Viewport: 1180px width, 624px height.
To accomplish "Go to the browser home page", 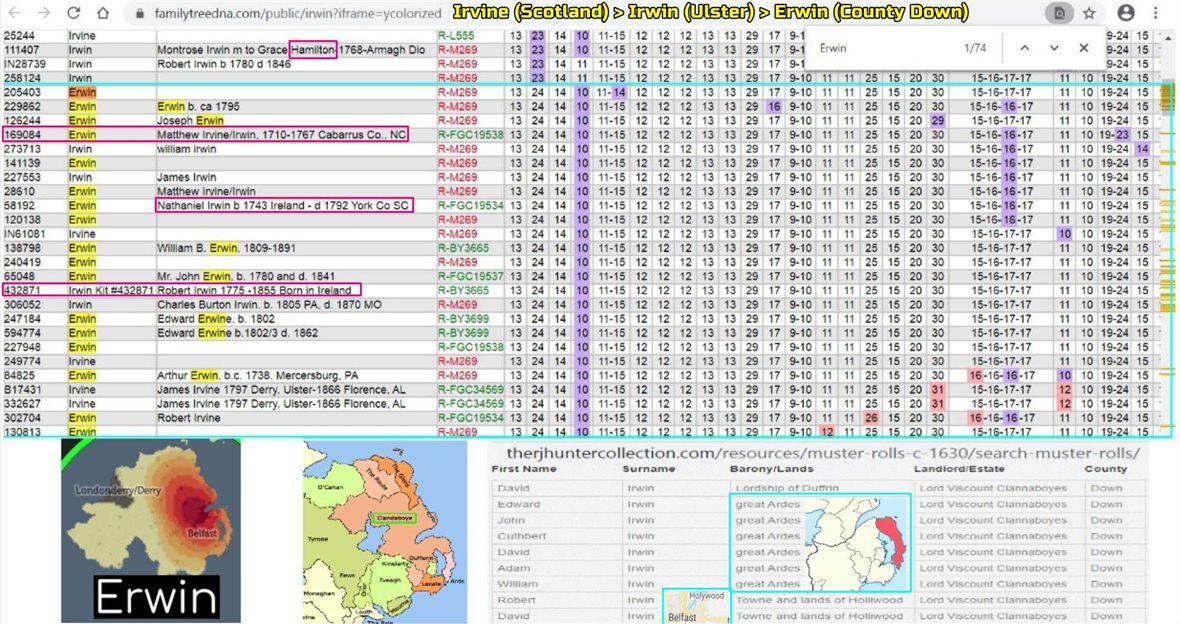I will click(104, 14).
